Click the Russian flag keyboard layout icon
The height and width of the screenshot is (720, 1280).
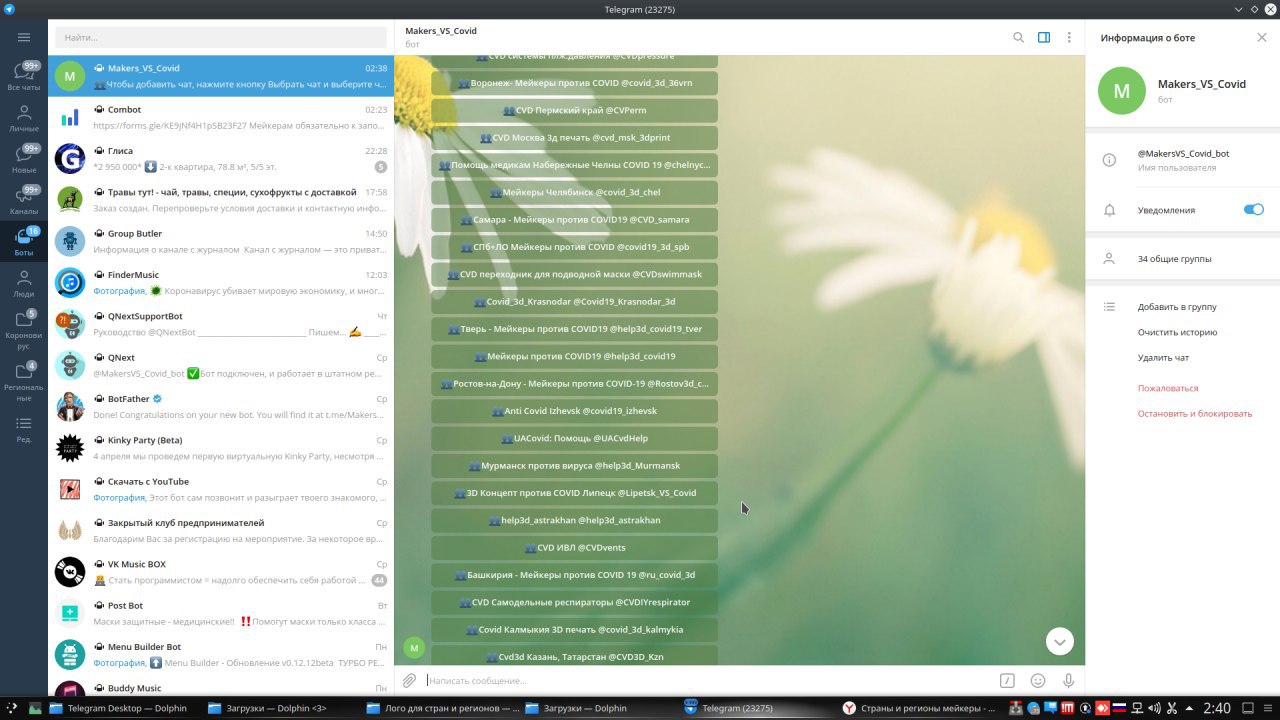pos(1118,708)
